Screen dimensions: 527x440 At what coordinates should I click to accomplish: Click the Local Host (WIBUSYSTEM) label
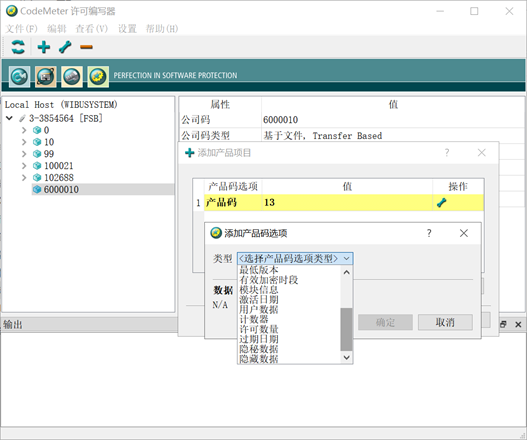(x=61, y=105)
